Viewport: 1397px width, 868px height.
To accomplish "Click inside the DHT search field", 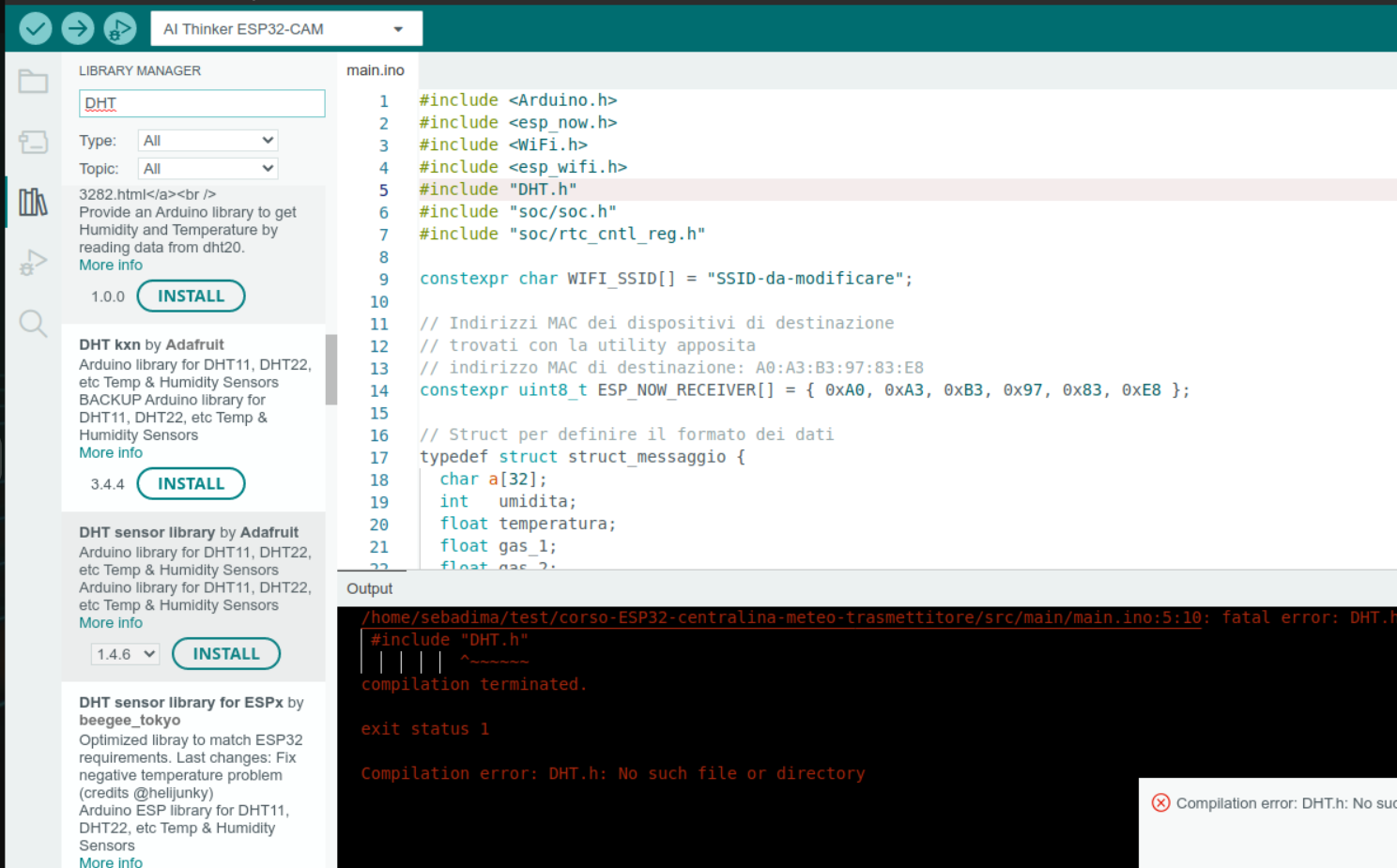I will (202, 103).
